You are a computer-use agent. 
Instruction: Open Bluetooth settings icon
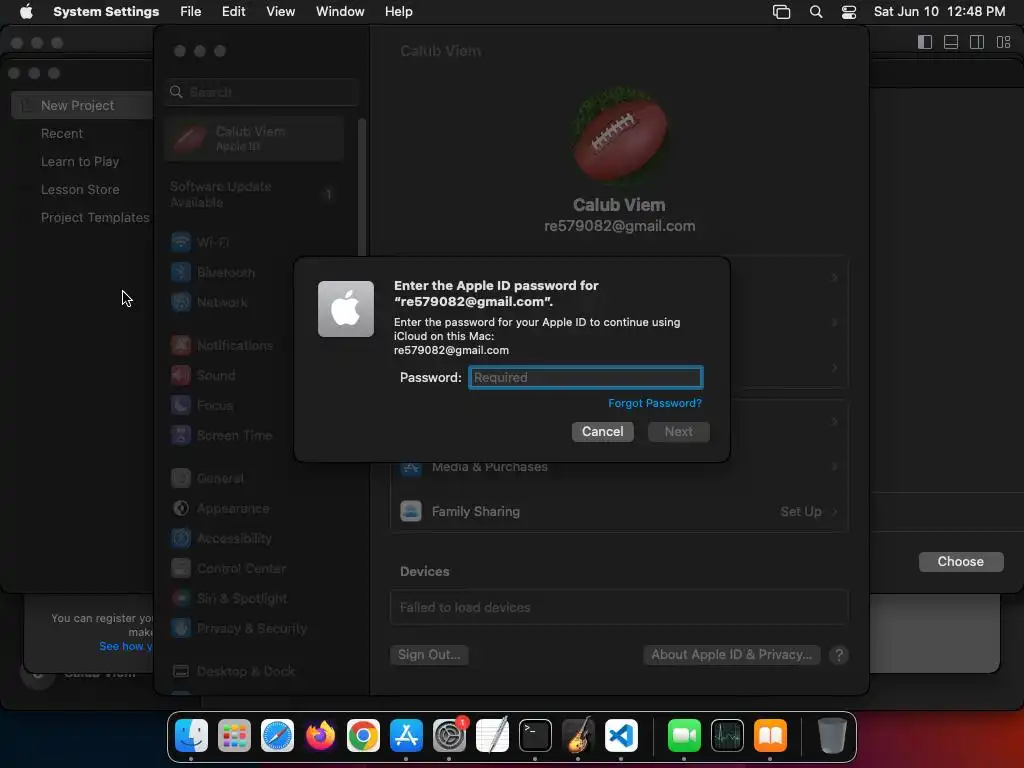pos(181,272)
